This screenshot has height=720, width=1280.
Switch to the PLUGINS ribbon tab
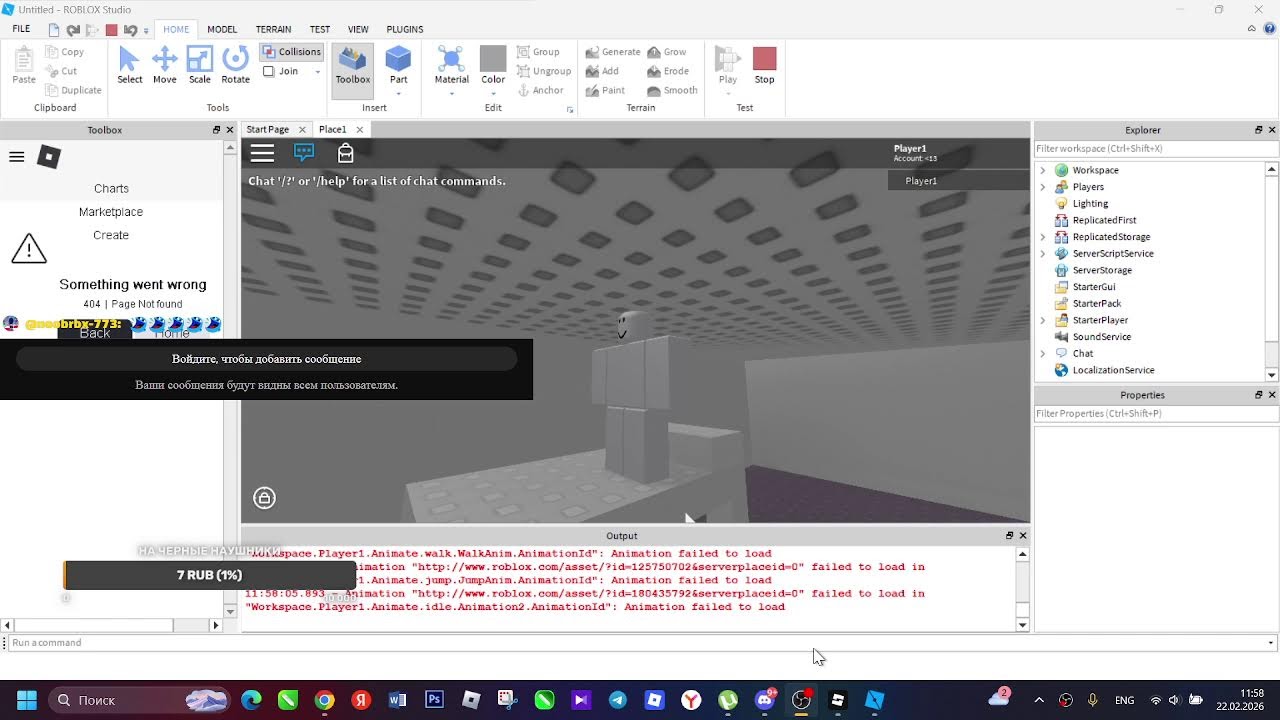(404, 29)
